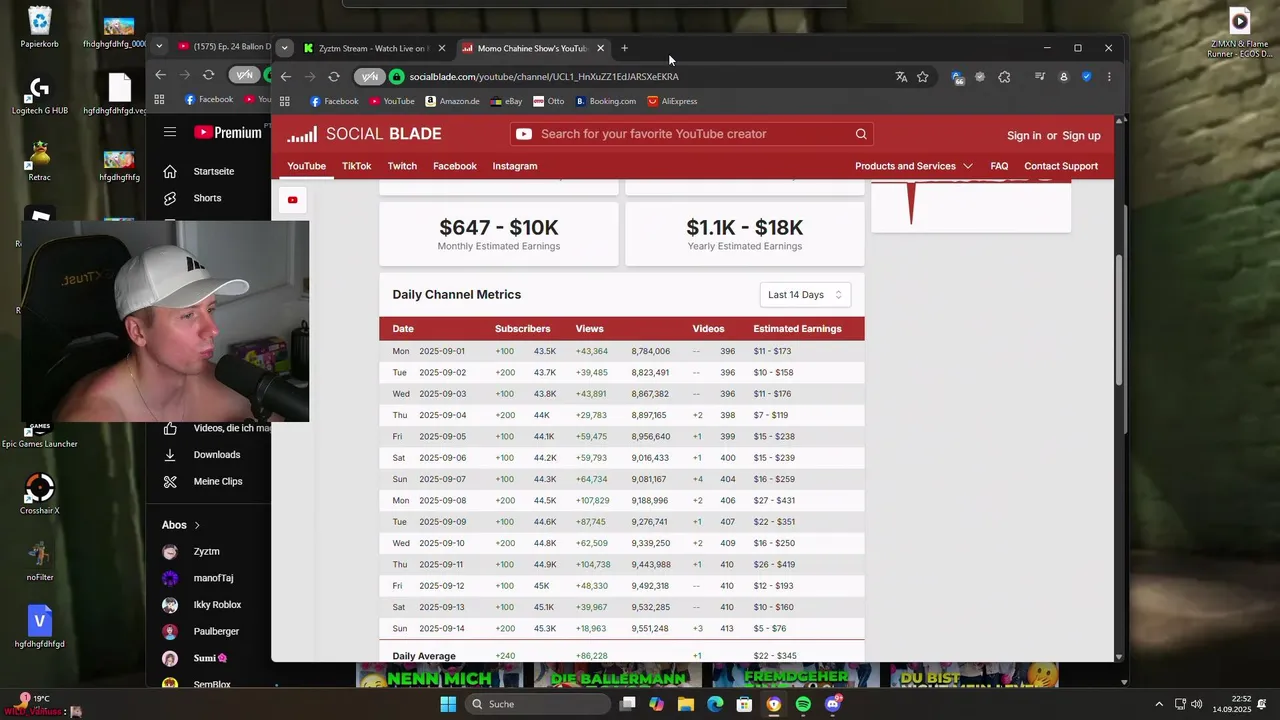
Task: Open the media control icon in browser toolbar
Action: pyautogui.click(x=1040, y=76)
